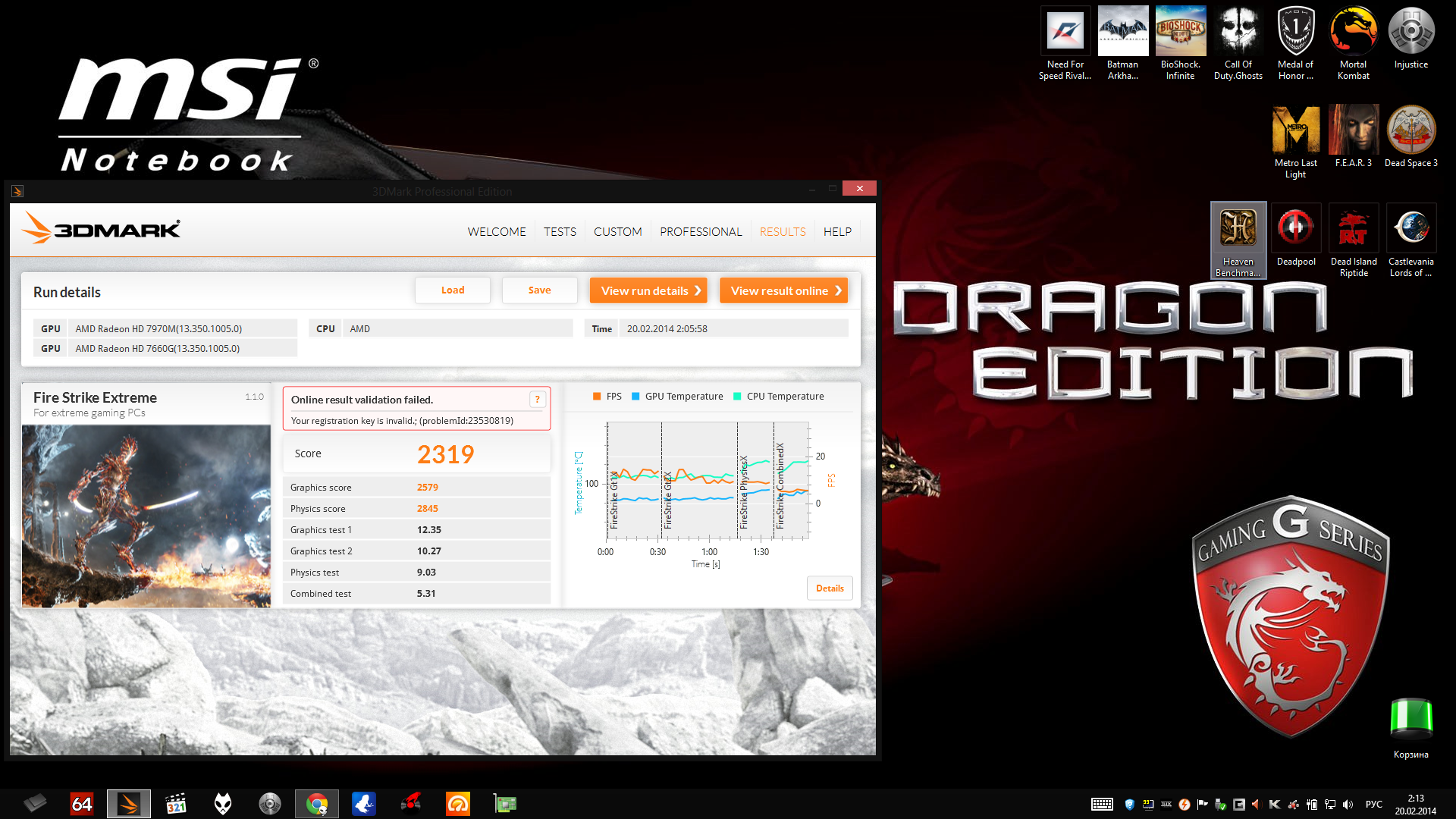The image size is (1456, 819).
Task: Select the Dead Island Riptide icon
Action: click(x=1353, y=240)
